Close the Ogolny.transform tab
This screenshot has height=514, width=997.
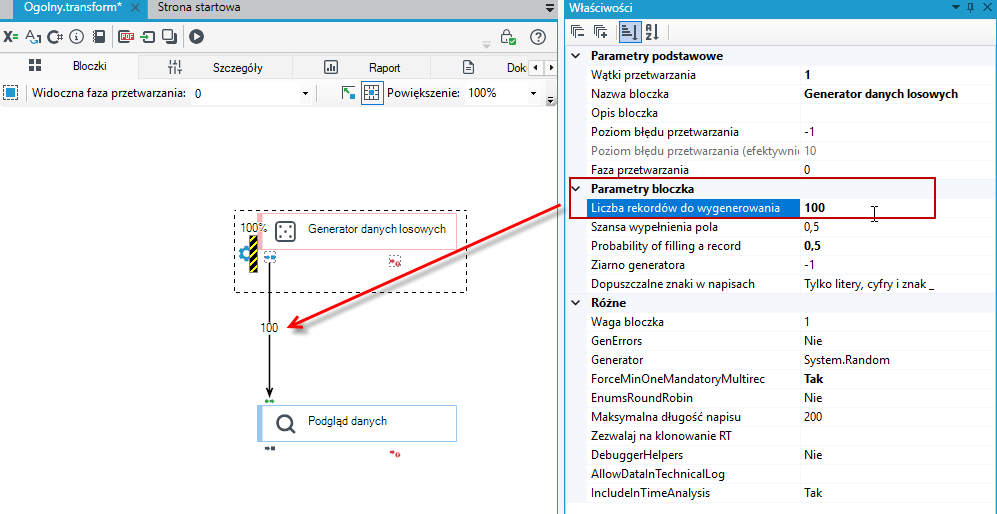click(135, 8)
